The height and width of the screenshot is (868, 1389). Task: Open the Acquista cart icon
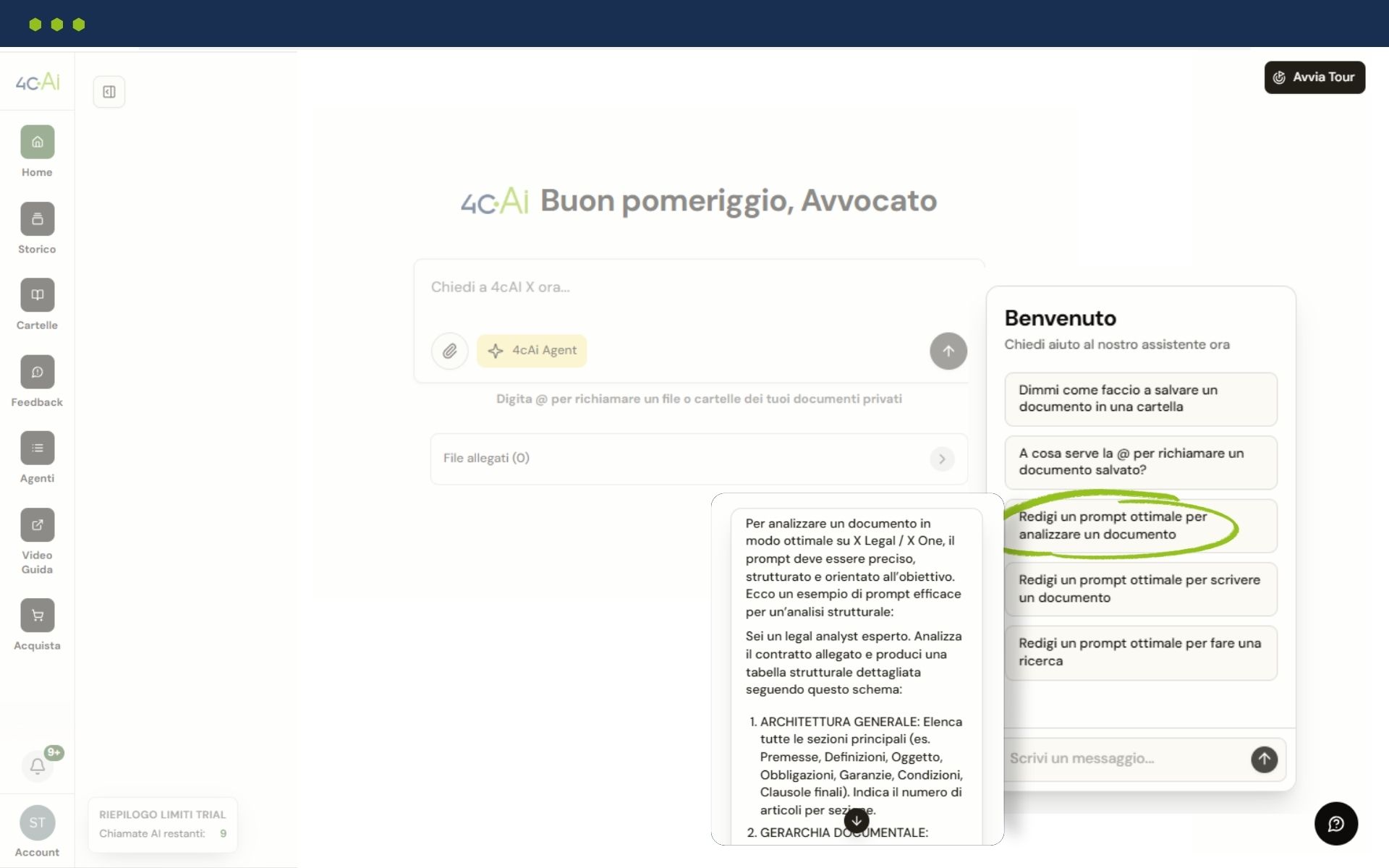pyautogui.click(x=37, y=616)
